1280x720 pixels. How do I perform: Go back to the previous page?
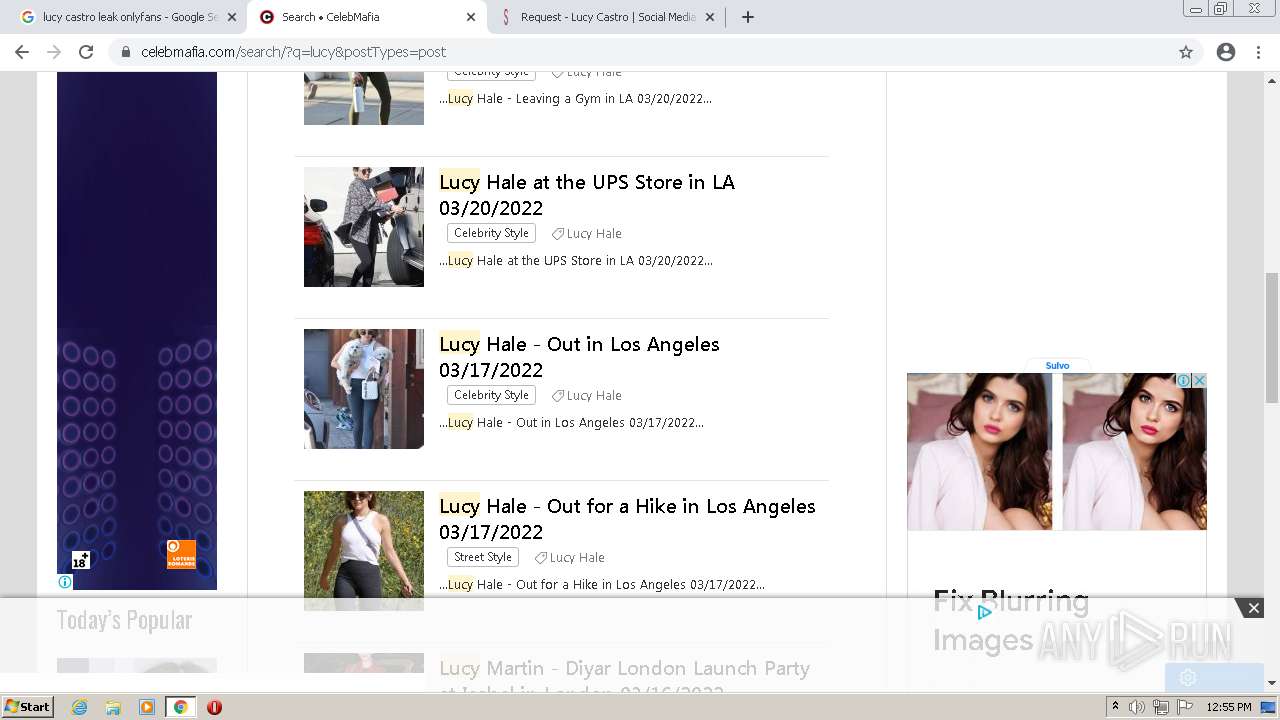click(x=22, y=52)
